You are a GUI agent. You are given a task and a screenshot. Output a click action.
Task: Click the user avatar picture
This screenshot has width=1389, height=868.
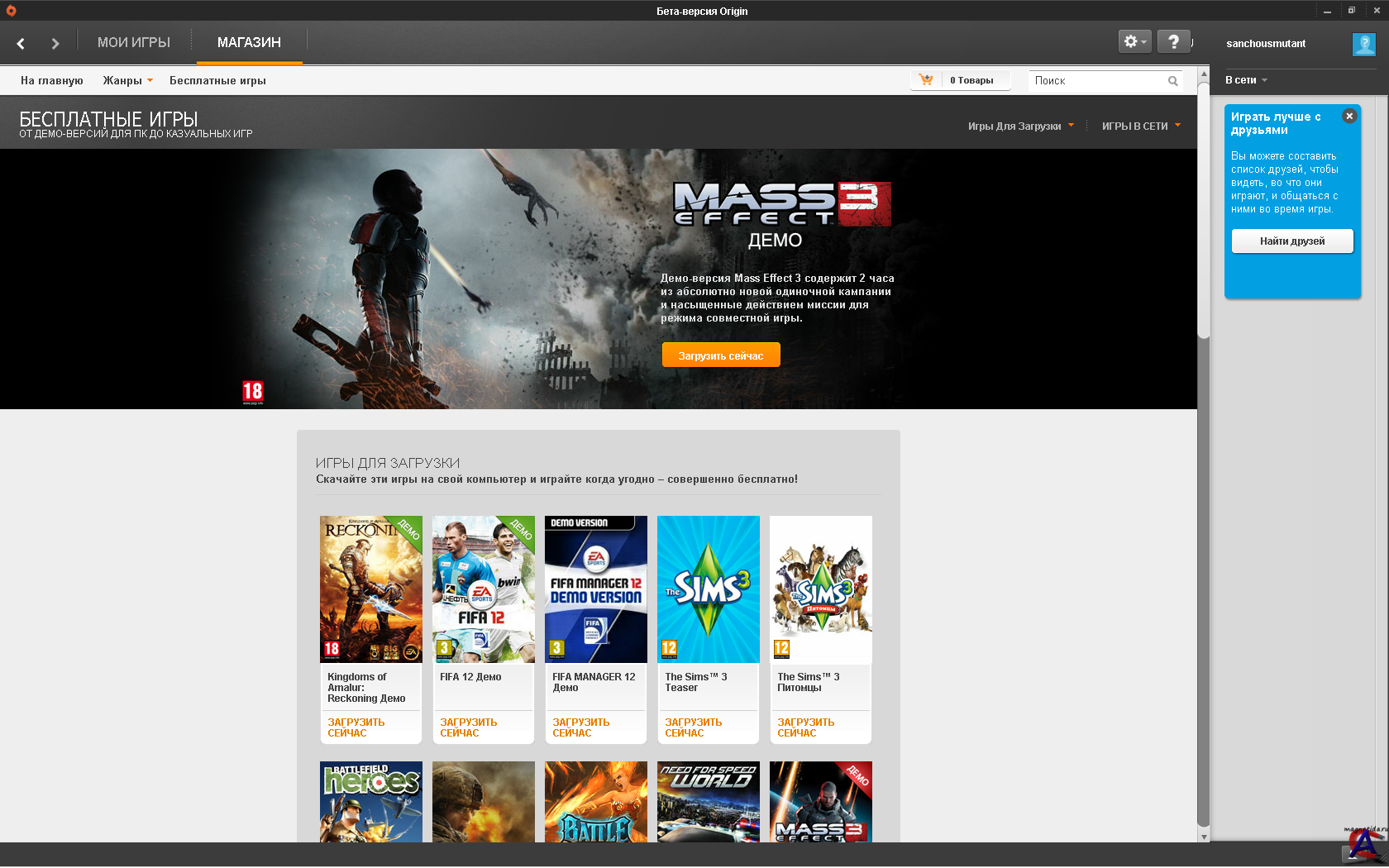[x=1363, y=44]
